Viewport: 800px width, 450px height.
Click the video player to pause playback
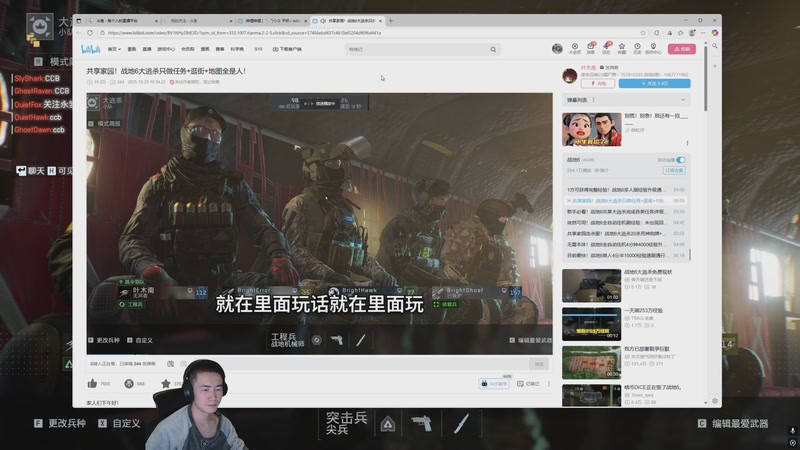coord(319,223)
